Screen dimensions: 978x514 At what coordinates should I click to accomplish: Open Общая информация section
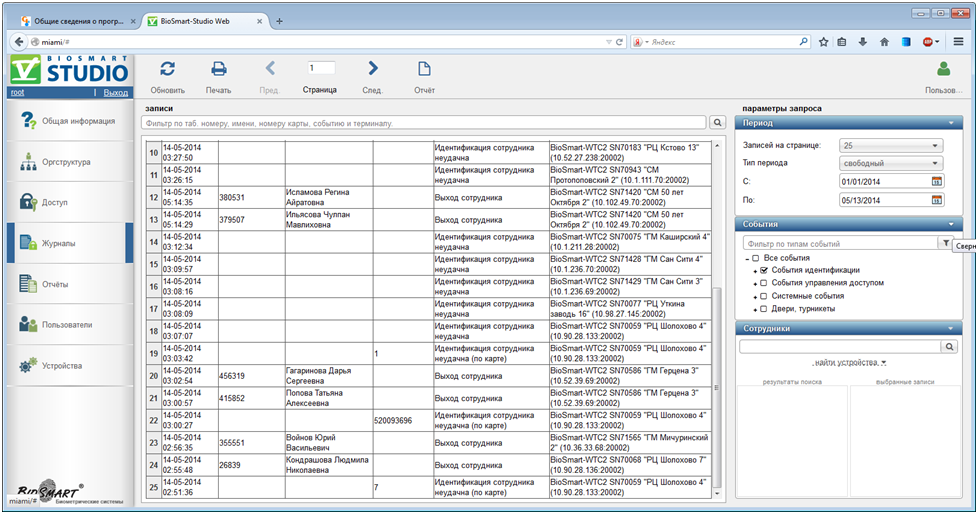(x=70, y=121)
